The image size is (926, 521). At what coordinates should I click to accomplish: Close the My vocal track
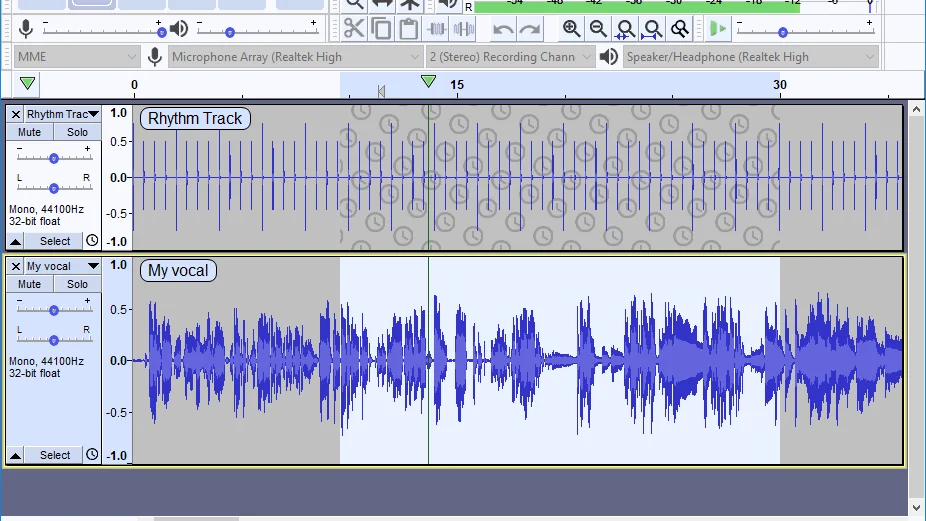pos(16,266)
